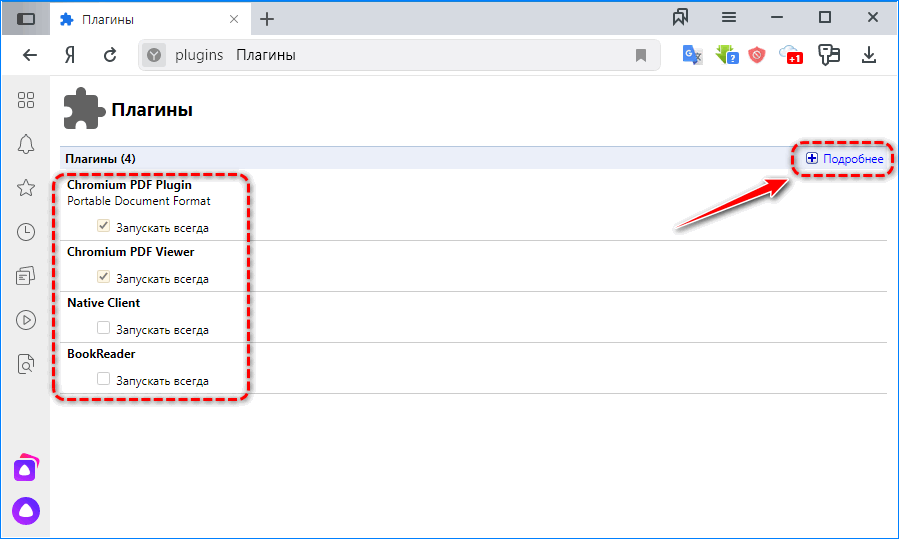
Task: Launch Alice assistant purple icon
Action: [x=26, y=510]
